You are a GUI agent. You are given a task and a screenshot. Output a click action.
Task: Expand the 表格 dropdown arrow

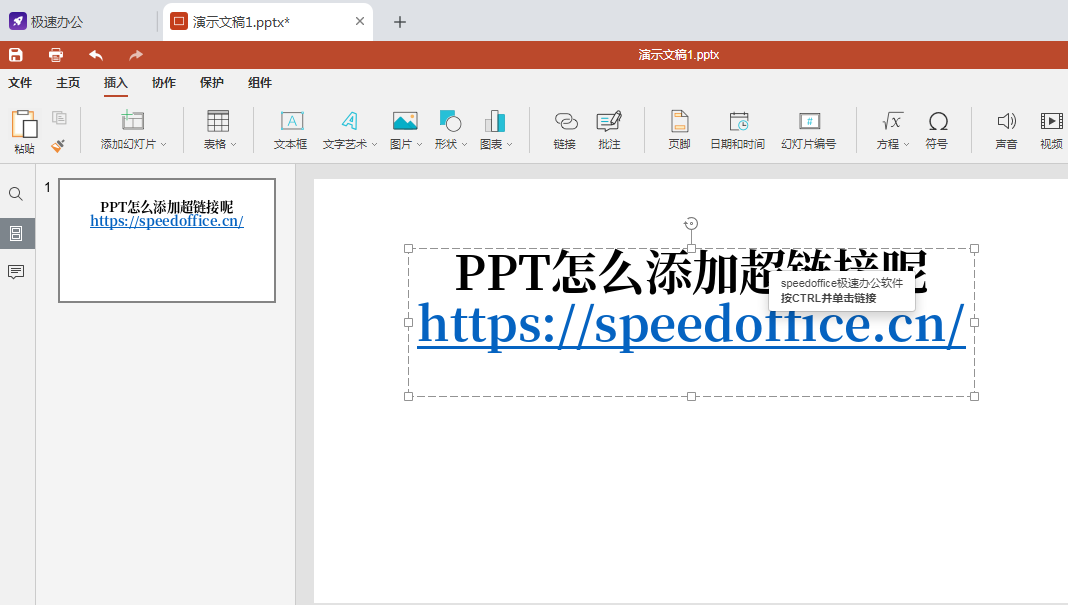[x=234, y=144]
